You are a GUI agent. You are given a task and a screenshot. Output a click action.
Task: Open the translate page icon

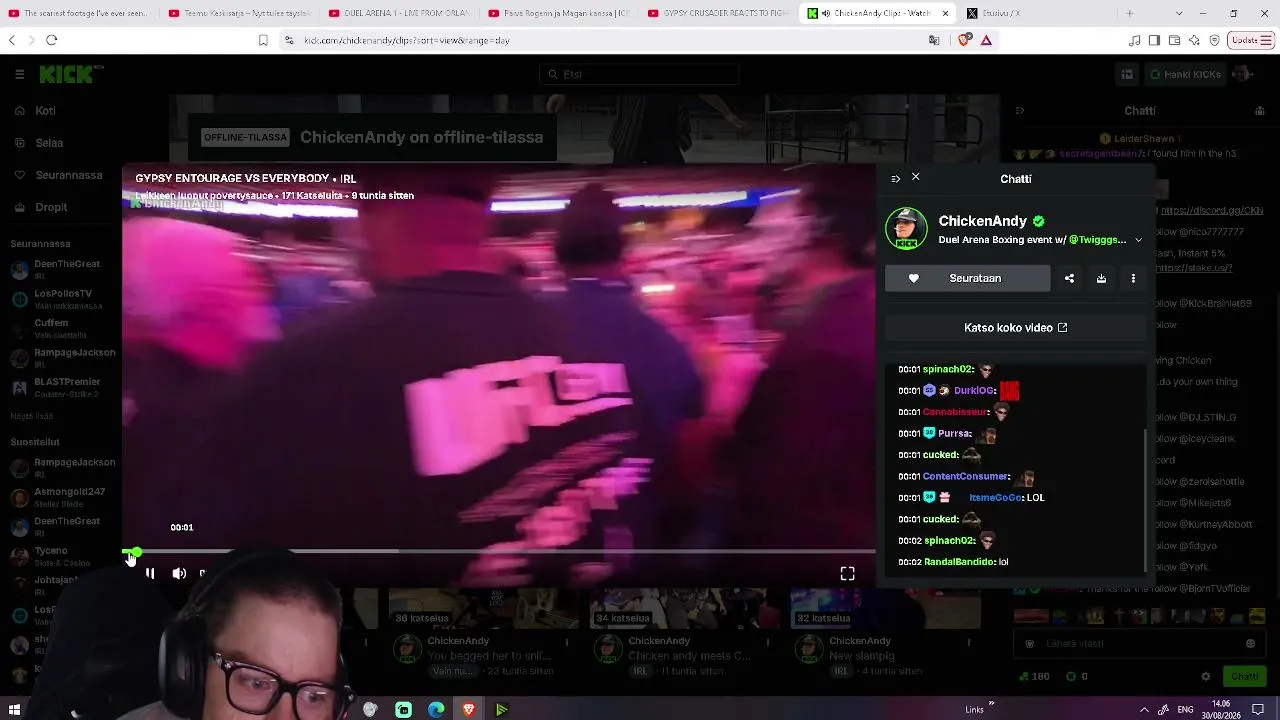point(934,40)
